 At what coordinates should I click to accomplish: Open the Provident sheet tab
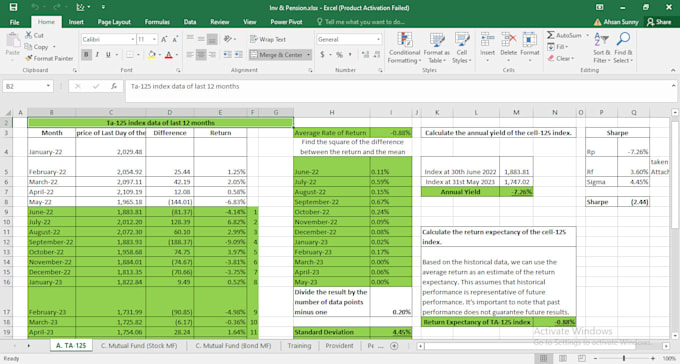(x=339, y=346)
